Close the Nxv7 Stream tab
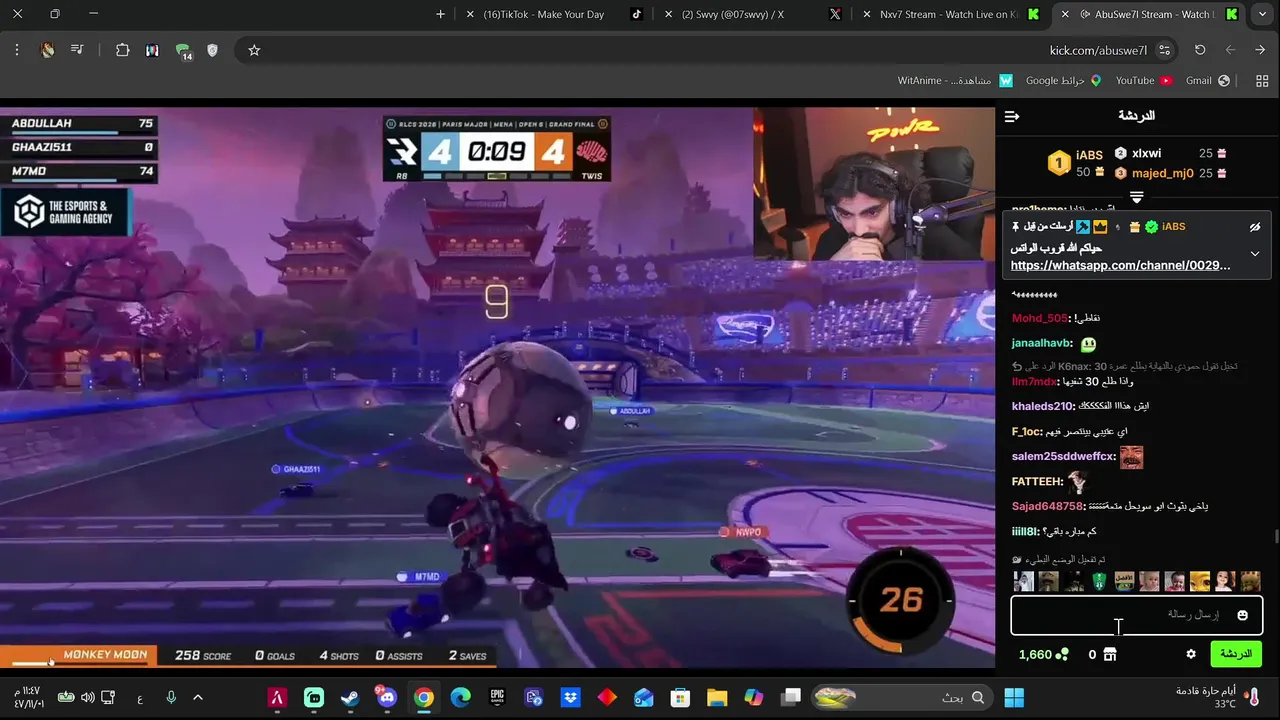Screen dimensions: 1280x720 (865, 14)
